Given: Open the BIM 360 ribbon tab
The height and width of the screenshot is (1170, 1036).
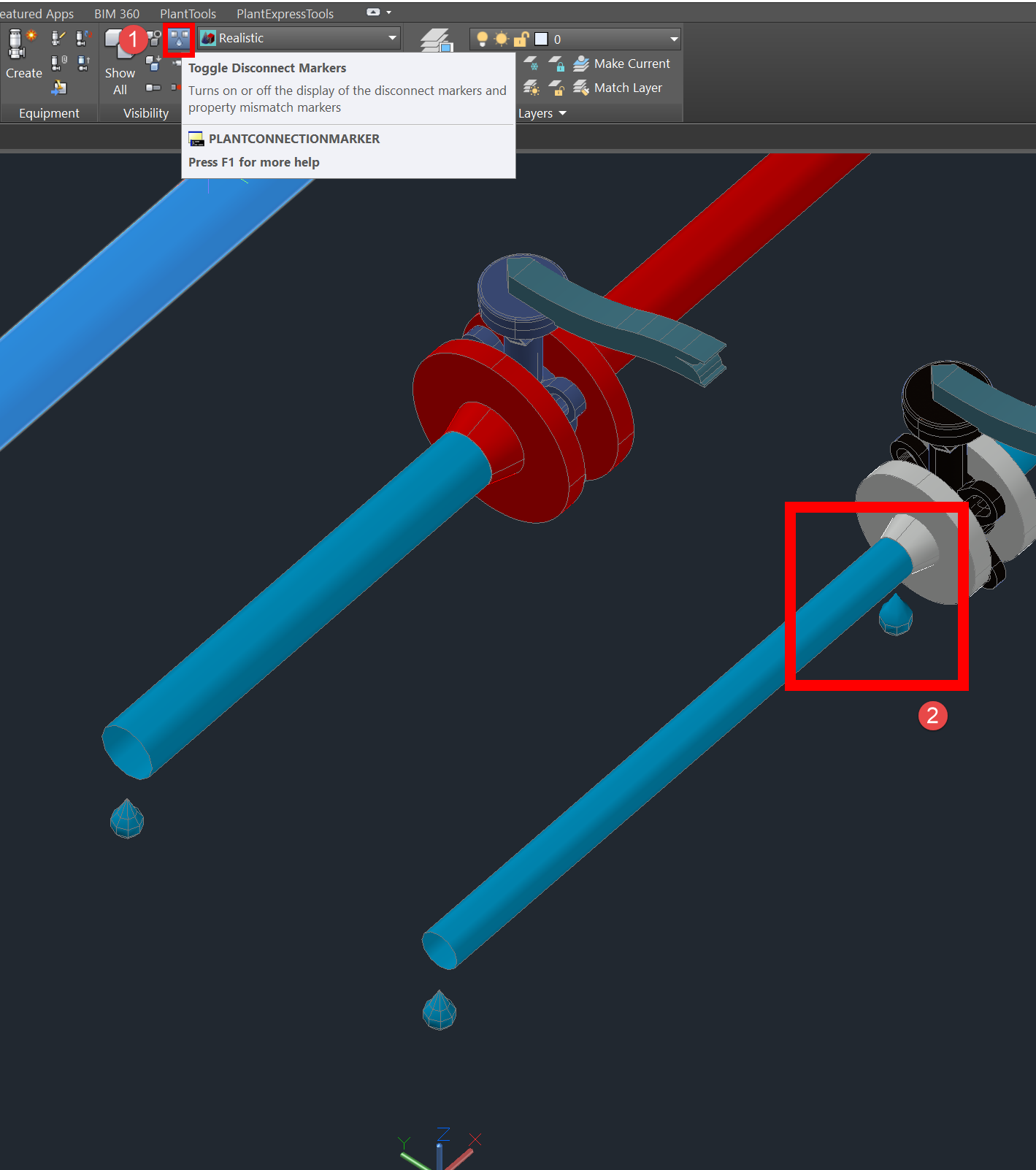Looking at the screenshot, I should point(117,14).
